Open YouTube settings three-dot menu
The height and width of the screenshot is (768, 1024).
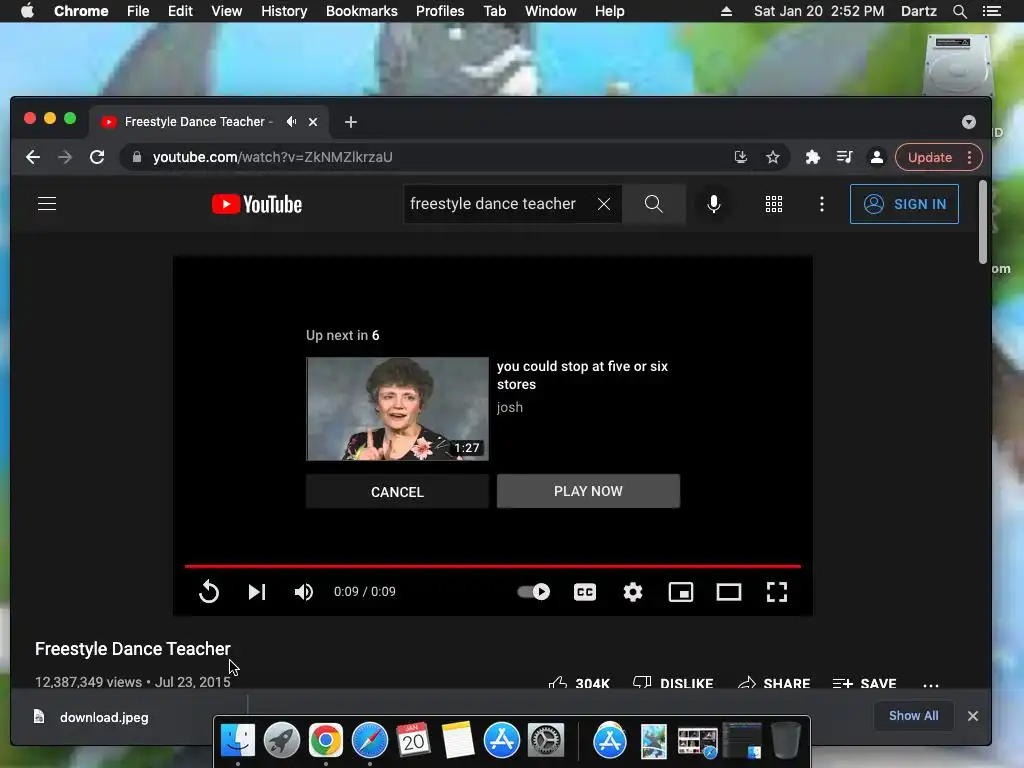click(x=822, y=204)
